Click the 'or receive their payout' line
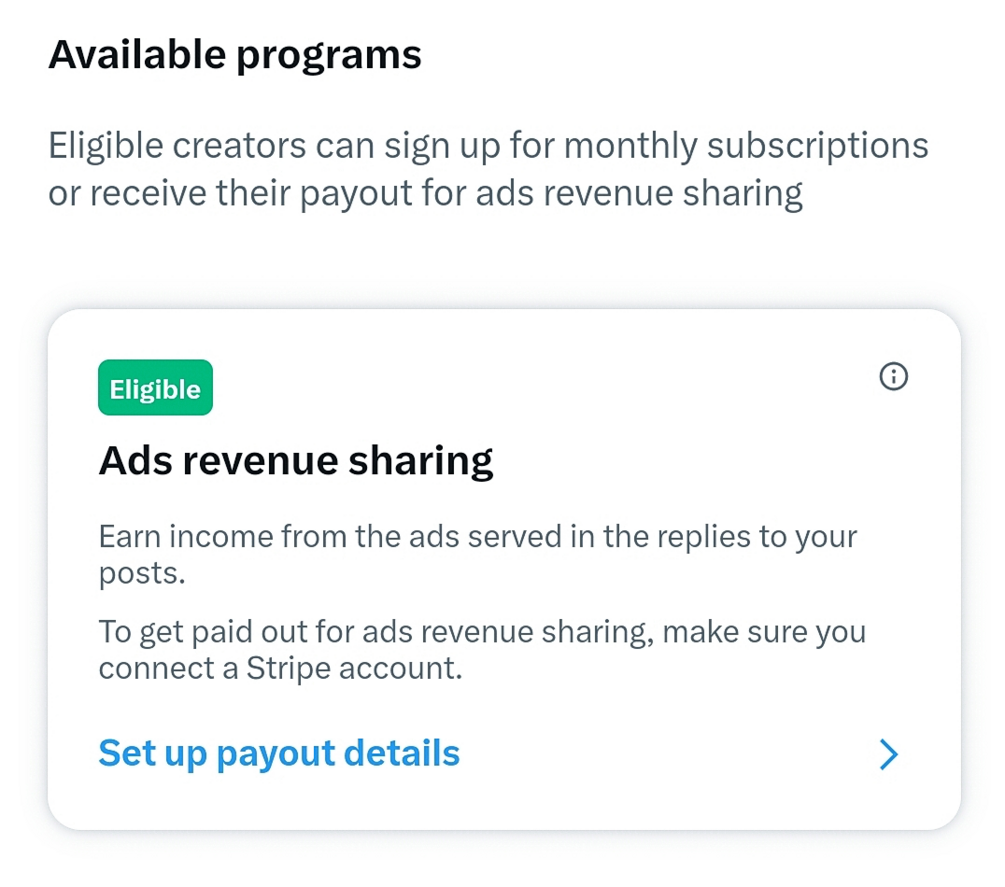The height and width of the screenshot is (887, 1005). coord(425,194)
